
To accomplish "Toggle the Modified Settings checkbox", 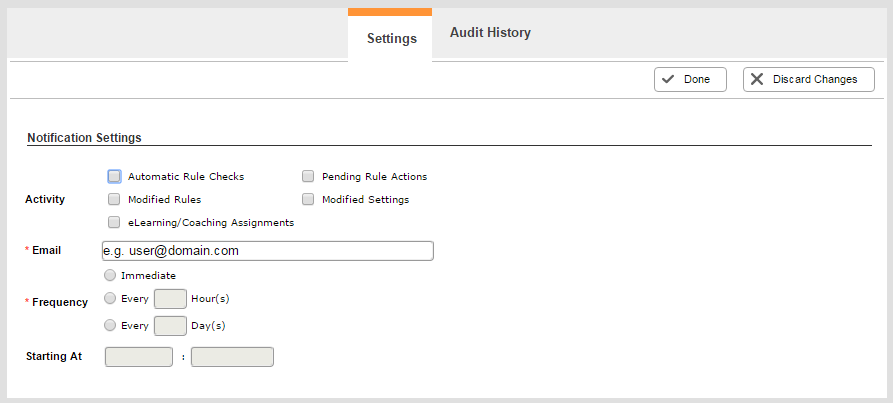I will pyautogui.click(x=308, y=199).
